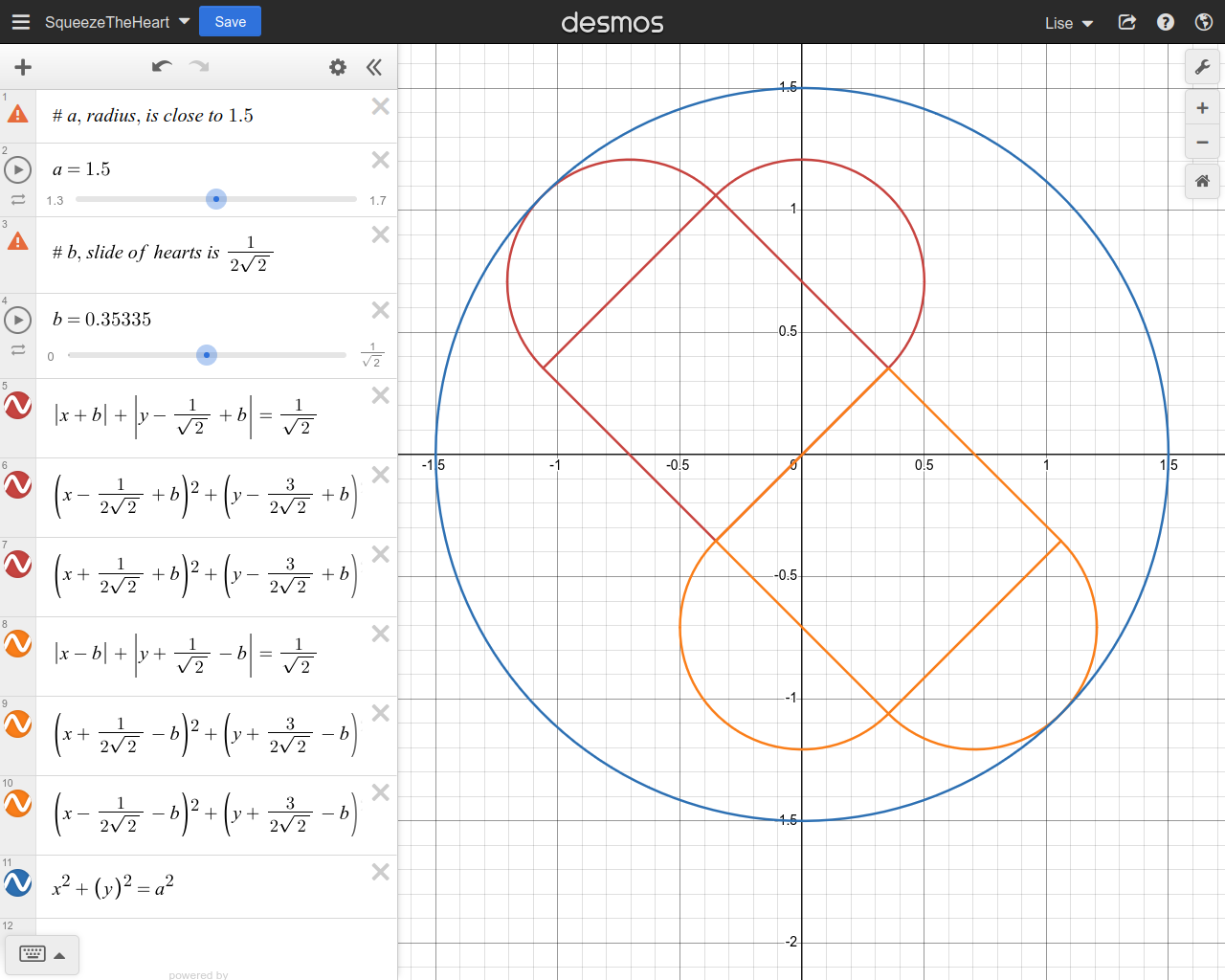Click the slider handle for b
The height and width of the screenshot is (980, 1225).
[207, 355]
